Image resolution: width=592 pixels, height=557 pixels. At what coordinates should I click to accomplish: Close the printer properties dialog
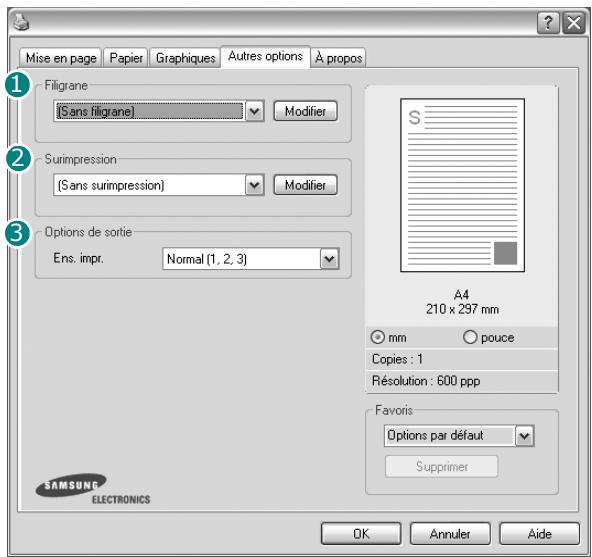click(574, 23)
